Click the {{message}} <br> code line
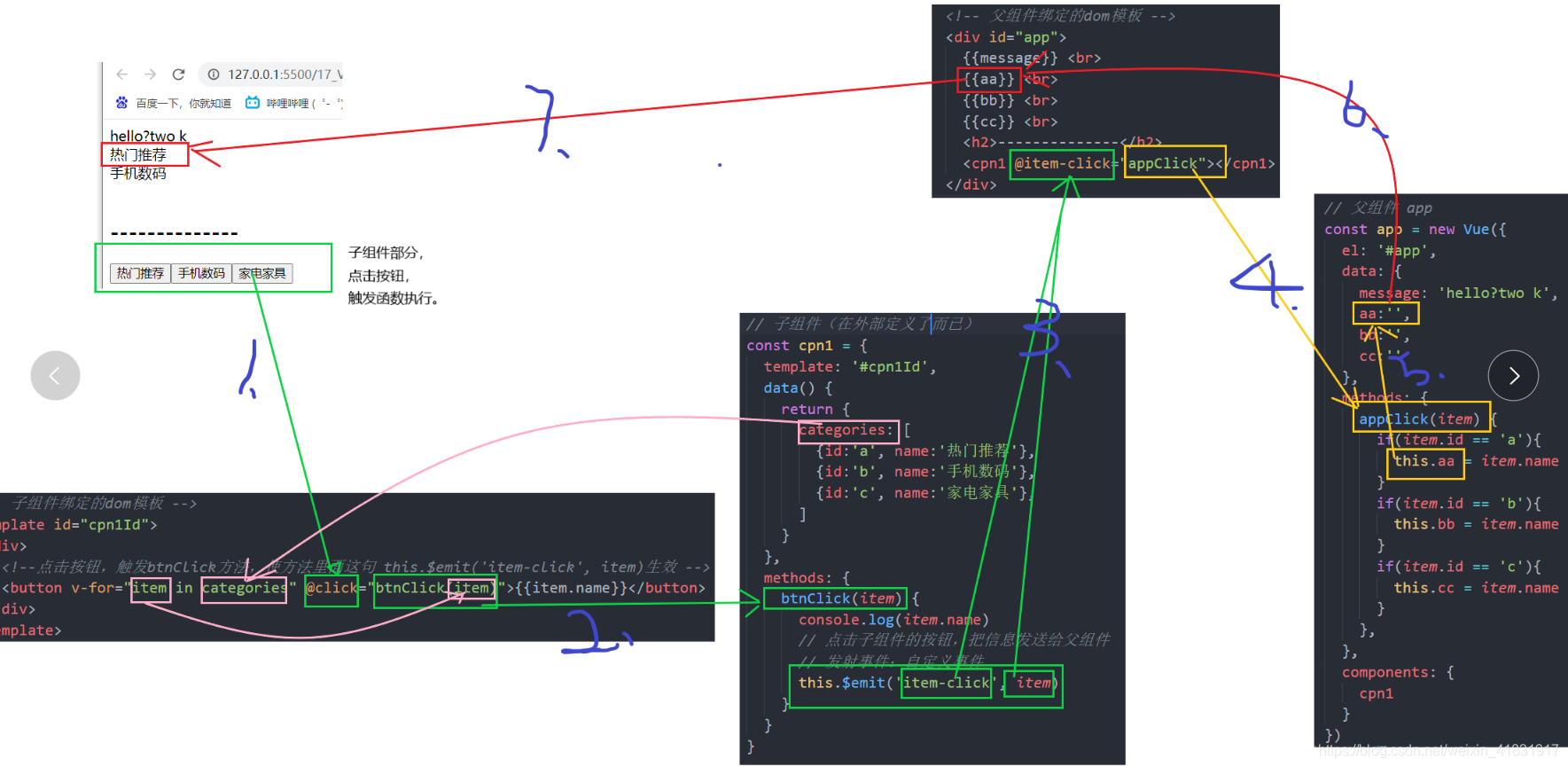 pyautogui.click(x=1032, y=59)
